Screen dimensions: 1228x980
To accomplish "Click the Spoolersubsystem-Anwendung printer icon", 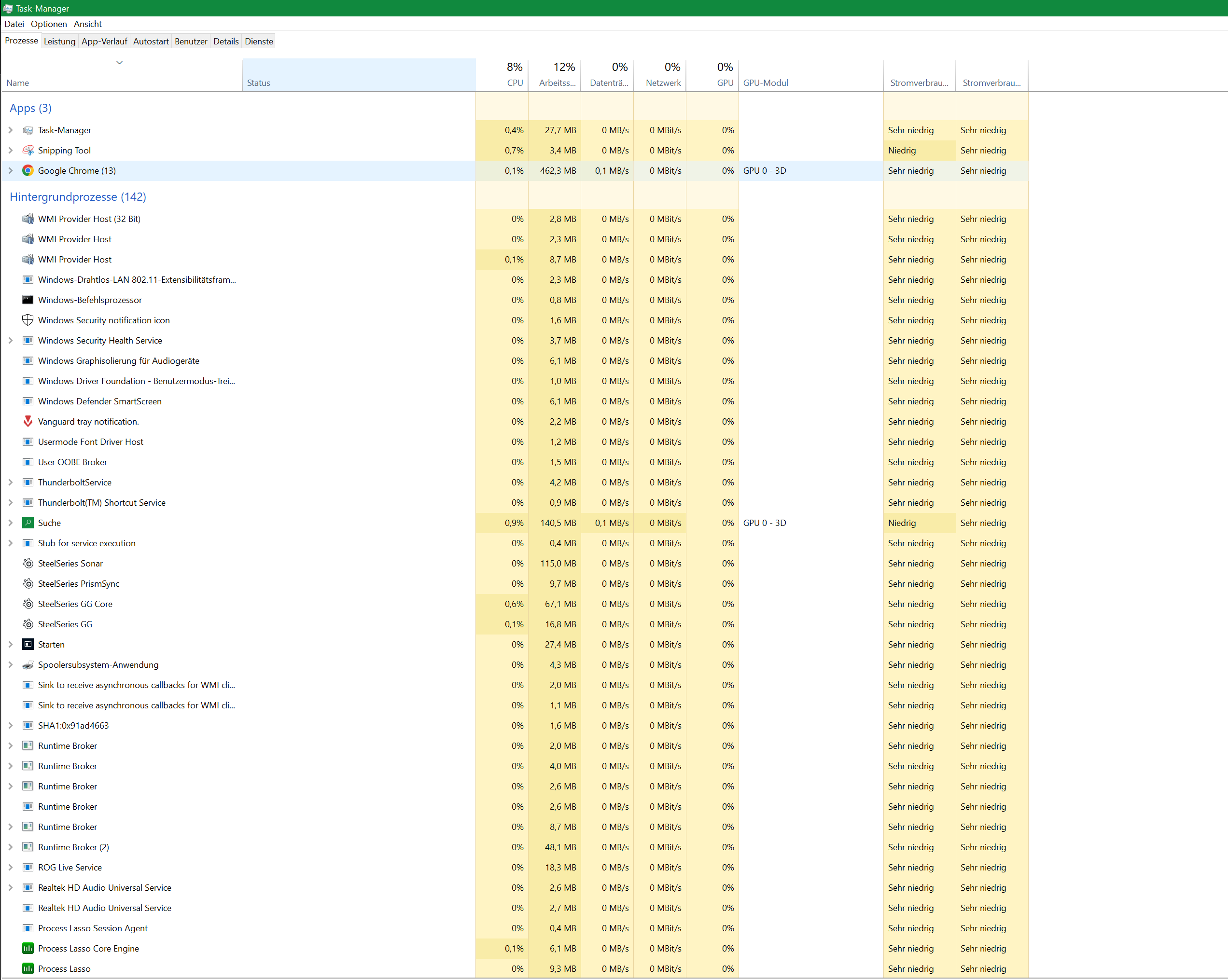I will [x=28, y=664].
